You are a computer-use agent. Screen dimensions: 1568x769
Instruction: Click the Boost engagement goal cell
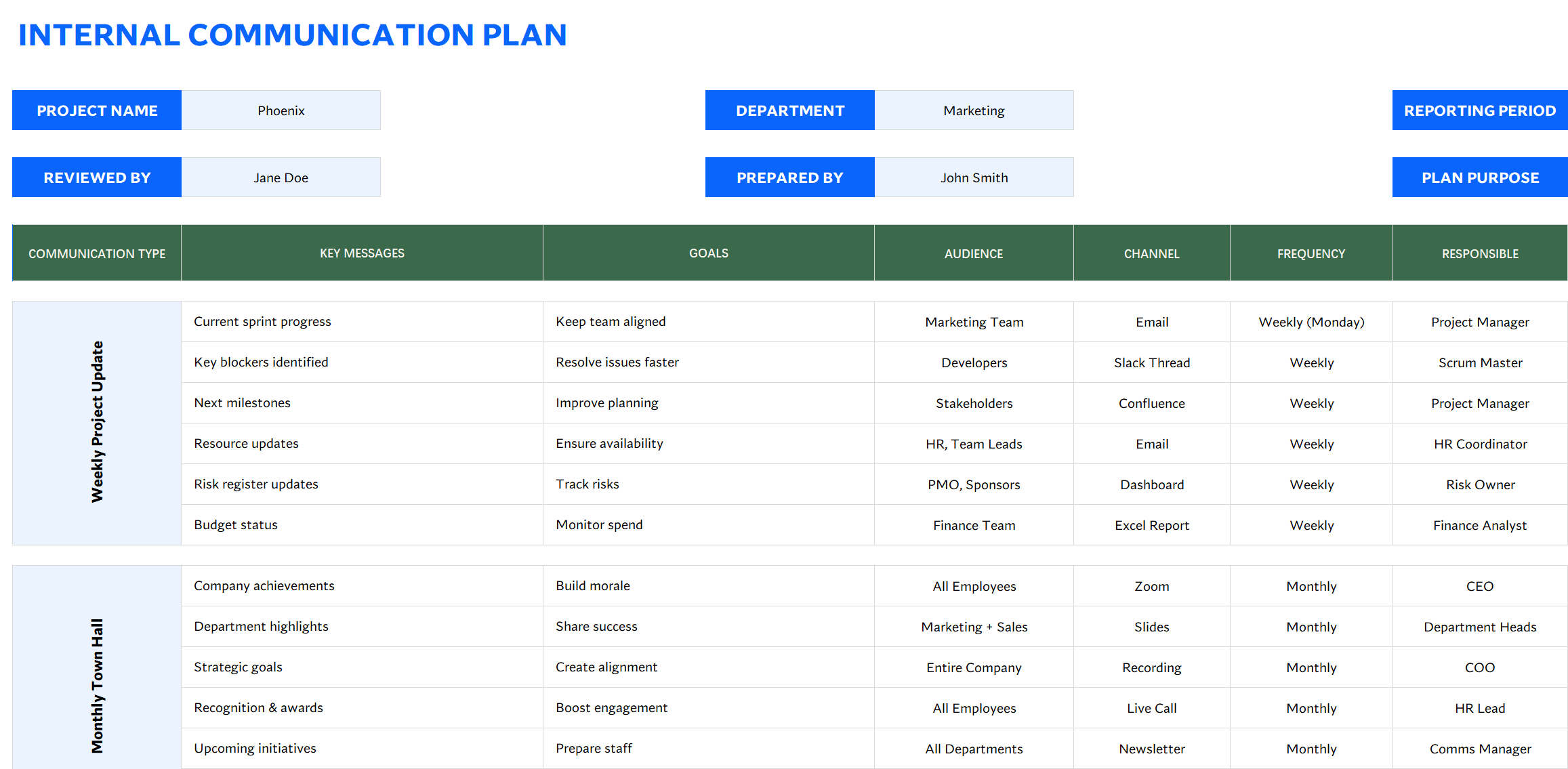point(709,708)
